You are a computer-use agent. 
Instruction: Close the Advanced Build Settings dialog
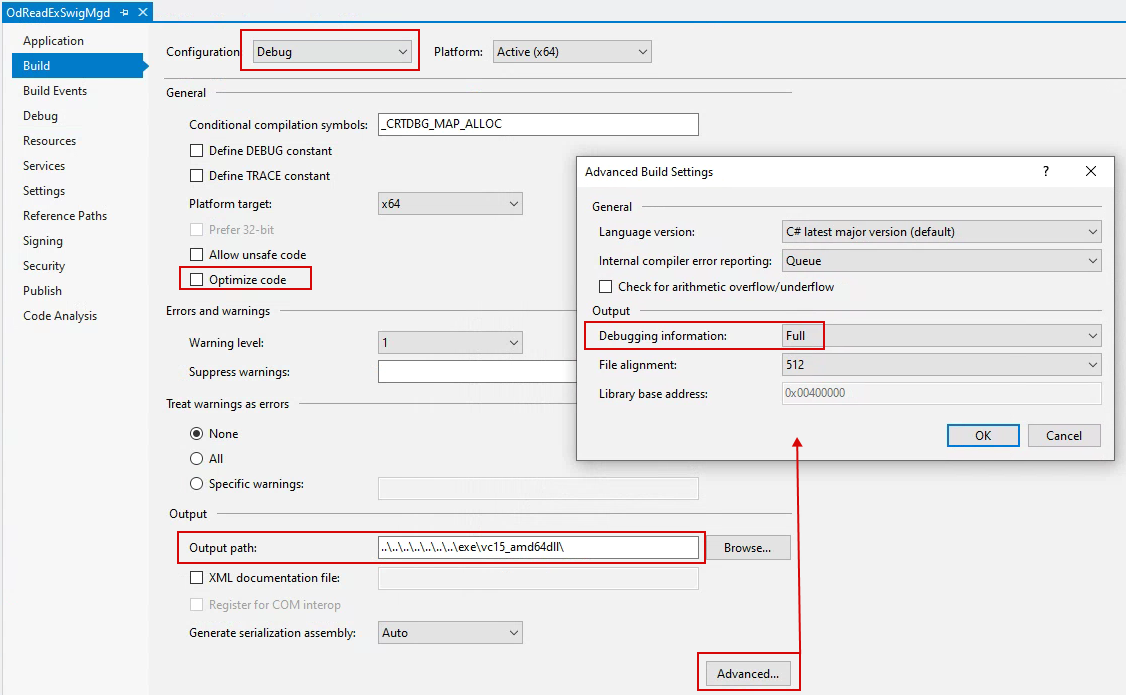point(1091,171)
